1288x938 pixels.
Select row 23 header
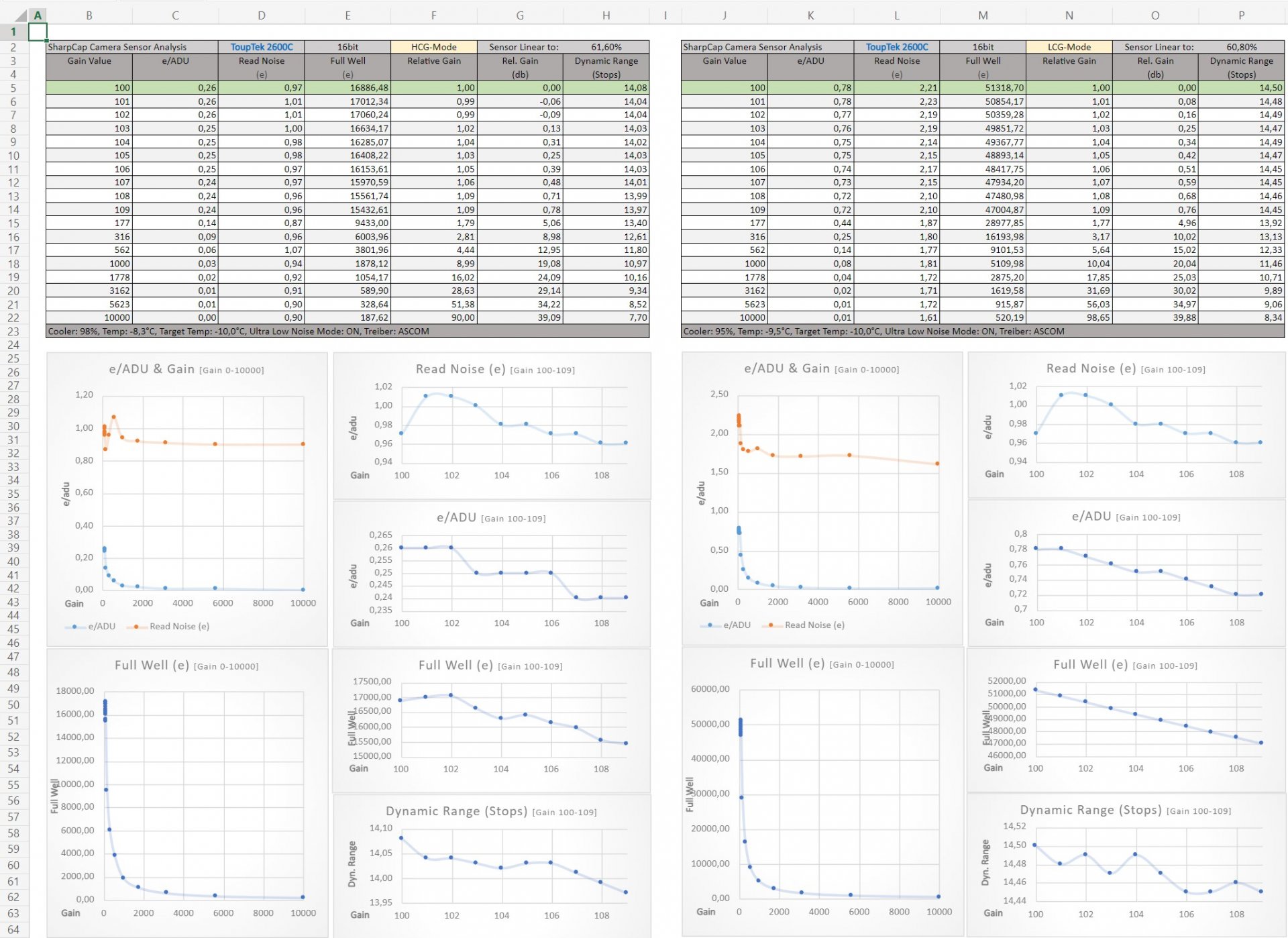click(x=13, y=331)
